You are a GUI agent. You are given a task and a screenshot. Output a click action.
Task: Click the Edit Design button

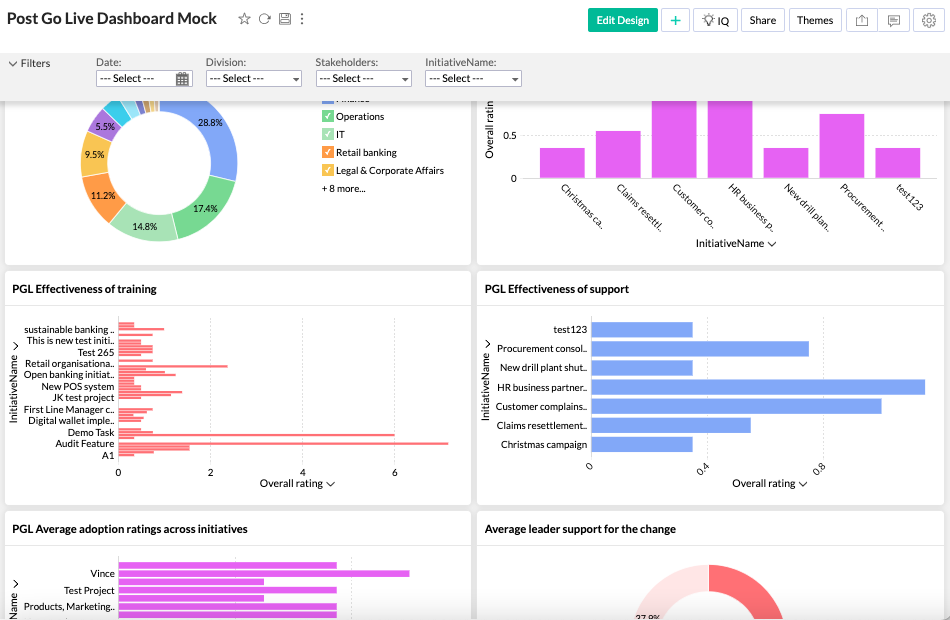[622, 20]
